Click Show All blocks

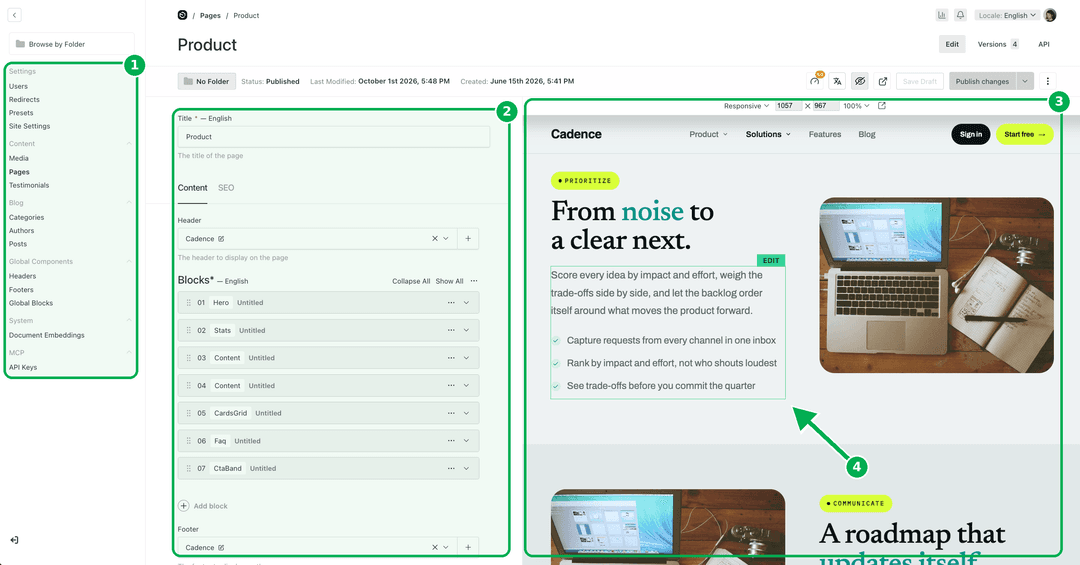449,281
